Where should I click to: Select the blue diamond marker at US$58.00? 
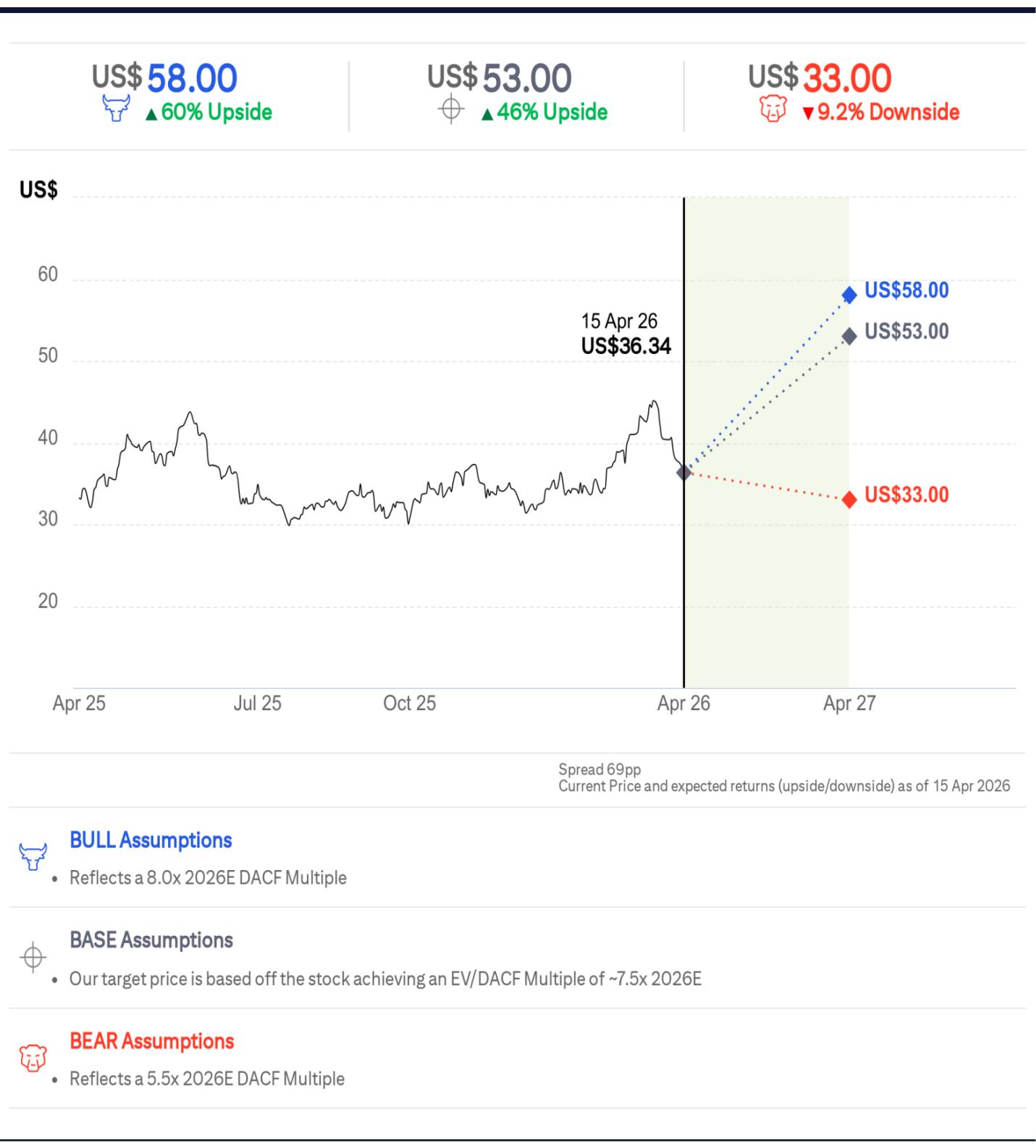pyautogui.click(x=849, y=295)
